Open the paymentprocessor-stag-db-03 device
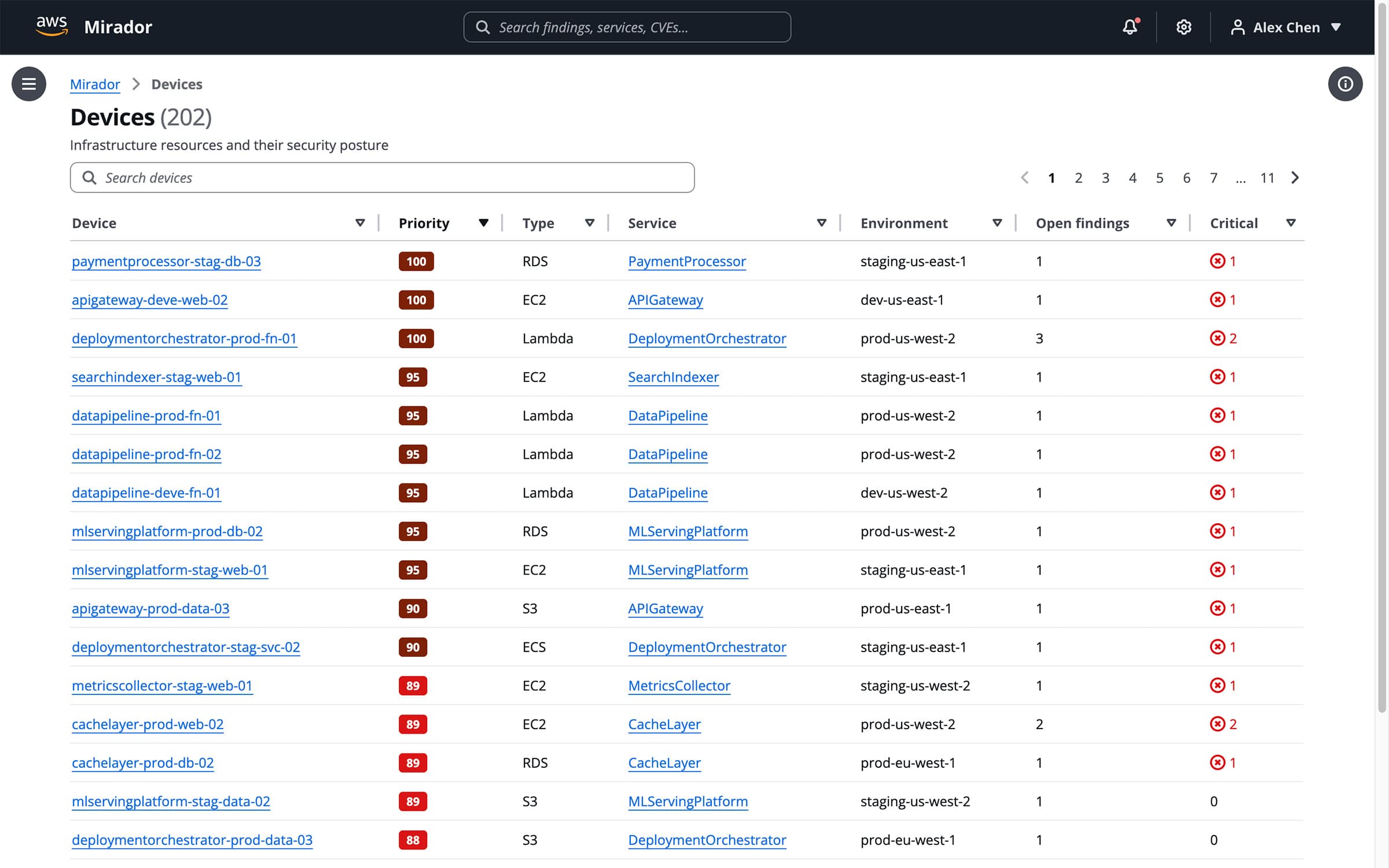 (x=166, y=261)
